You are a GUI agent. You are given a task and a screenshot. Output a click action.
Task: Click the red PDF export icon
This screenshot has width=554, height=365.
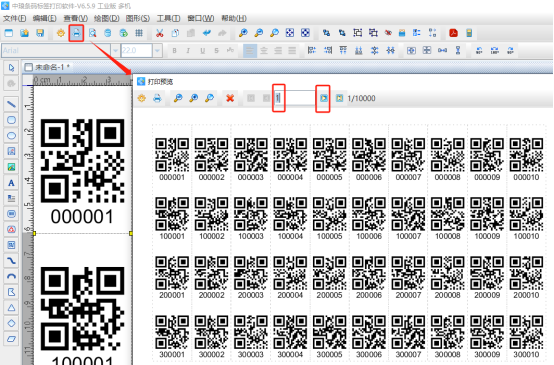(x=453, y=33)
